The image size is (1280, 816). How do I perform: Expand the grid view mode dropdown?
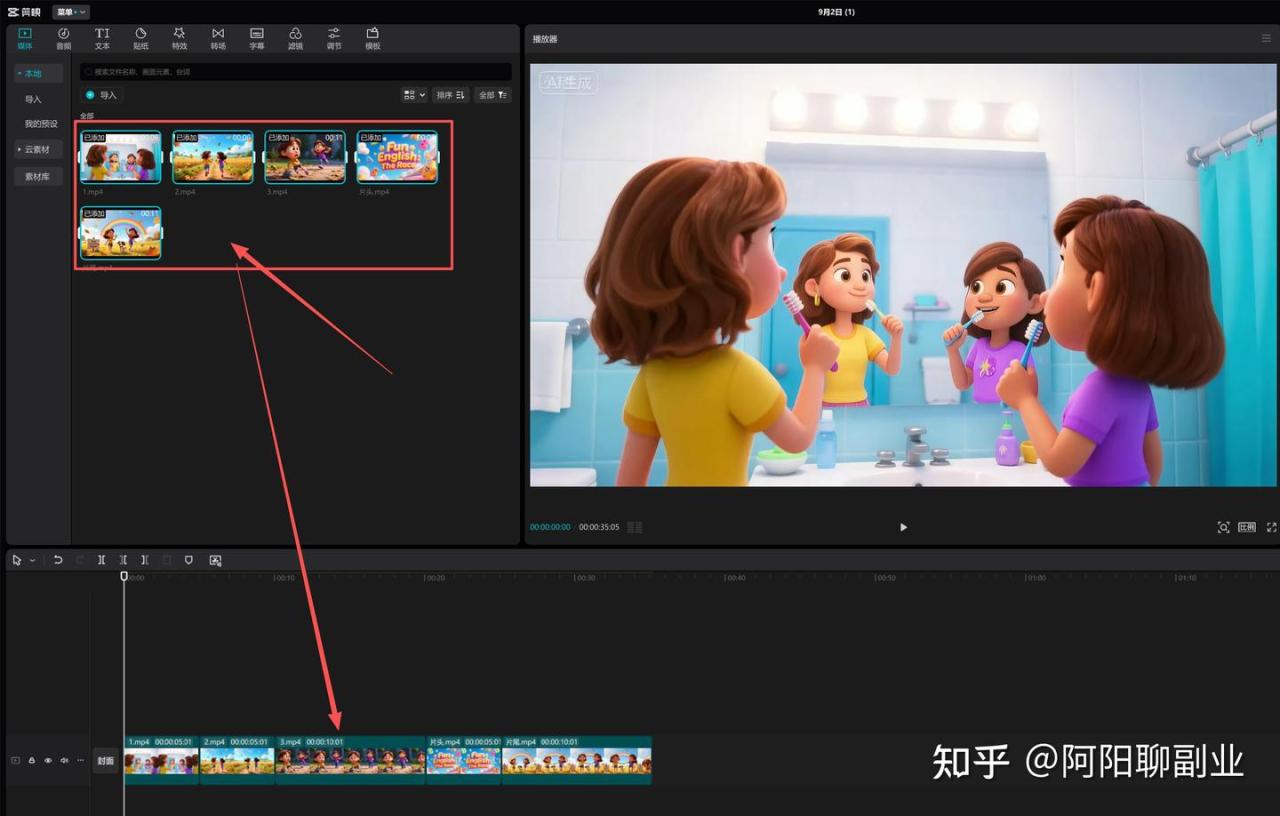tap(413, 95)
